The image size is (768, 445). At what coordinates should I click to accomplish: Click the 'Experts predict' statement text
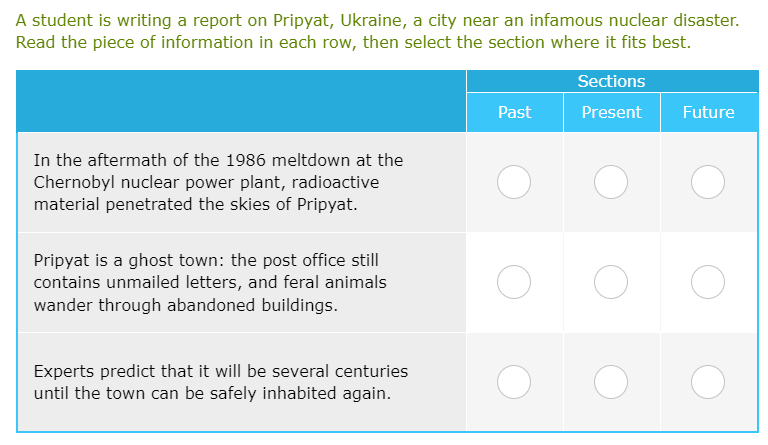tap(221, 382)
